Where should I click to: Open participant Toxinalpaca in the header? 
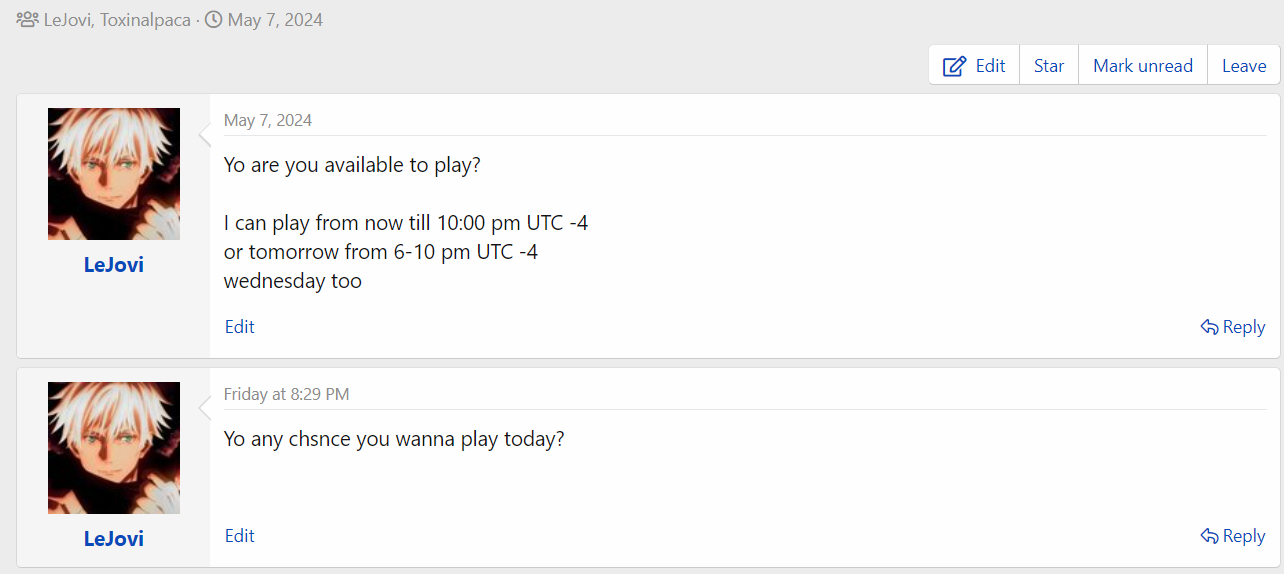[146, 19]
